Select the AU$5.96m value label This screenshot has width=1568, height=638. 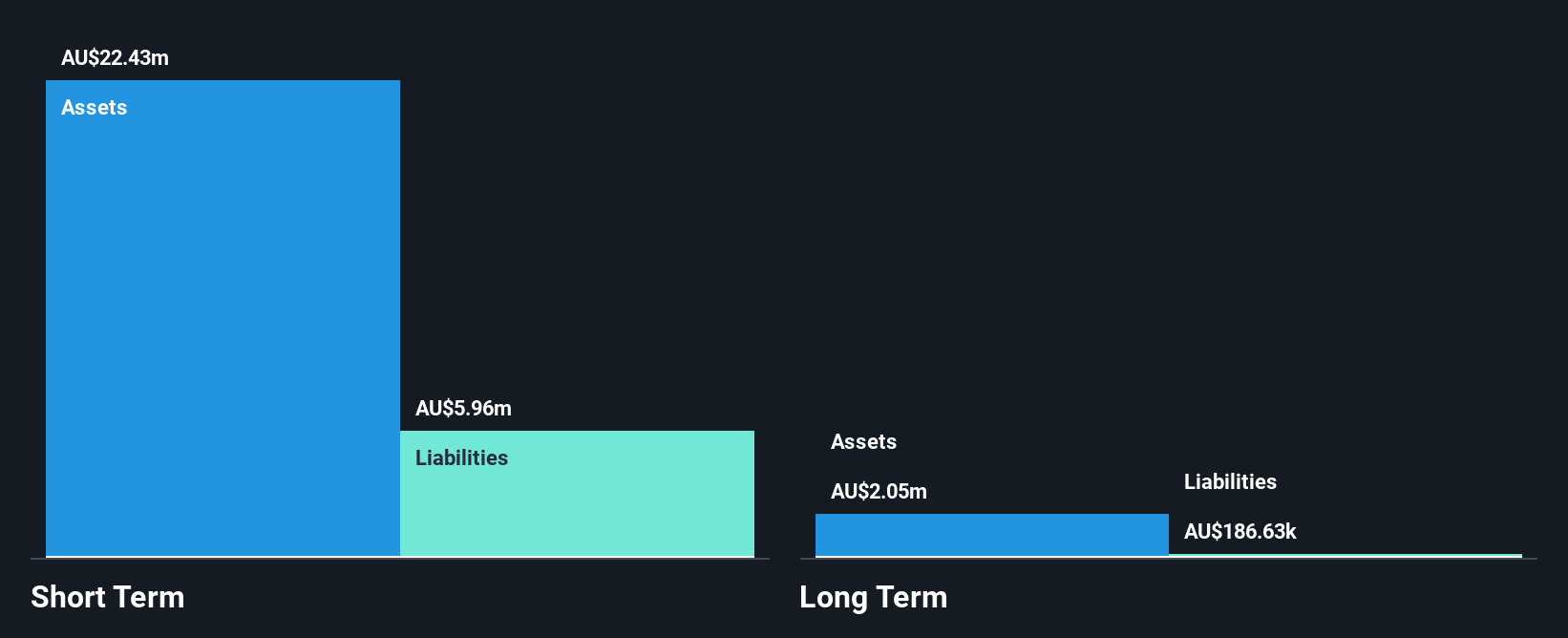[x=463, y=409]
